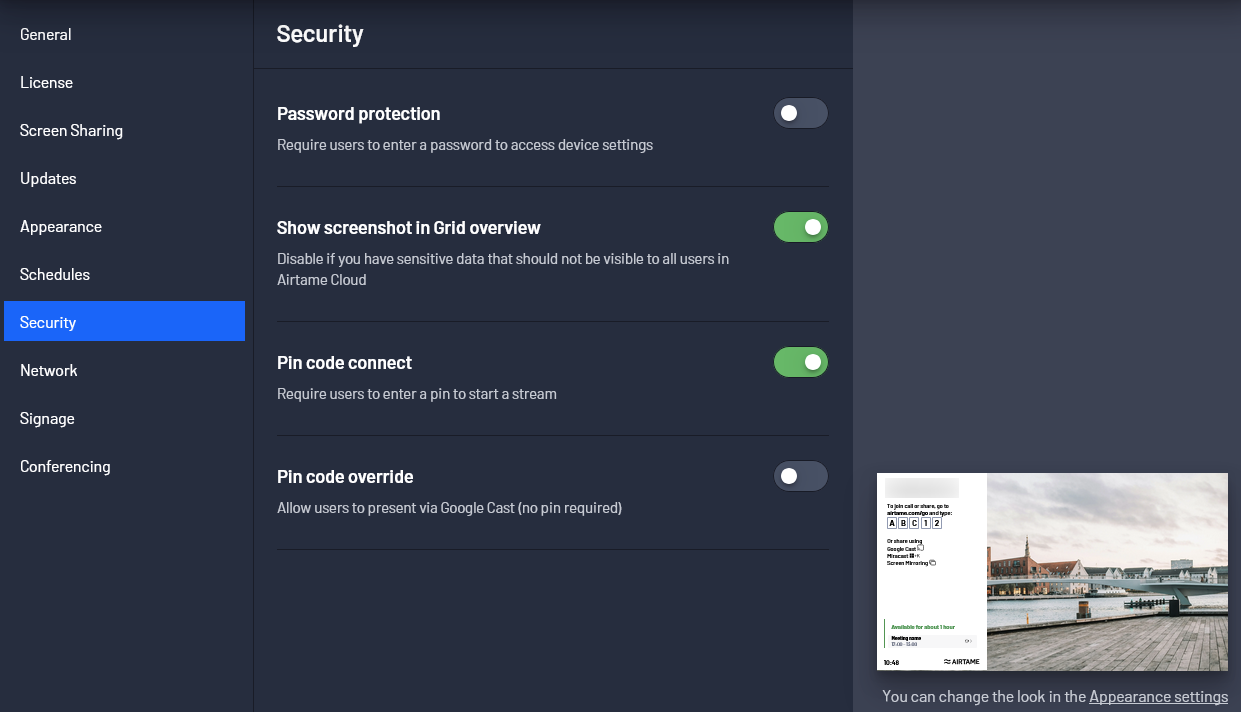
Task: Follow the Appearance settings link
Action: coord(1158,697)
